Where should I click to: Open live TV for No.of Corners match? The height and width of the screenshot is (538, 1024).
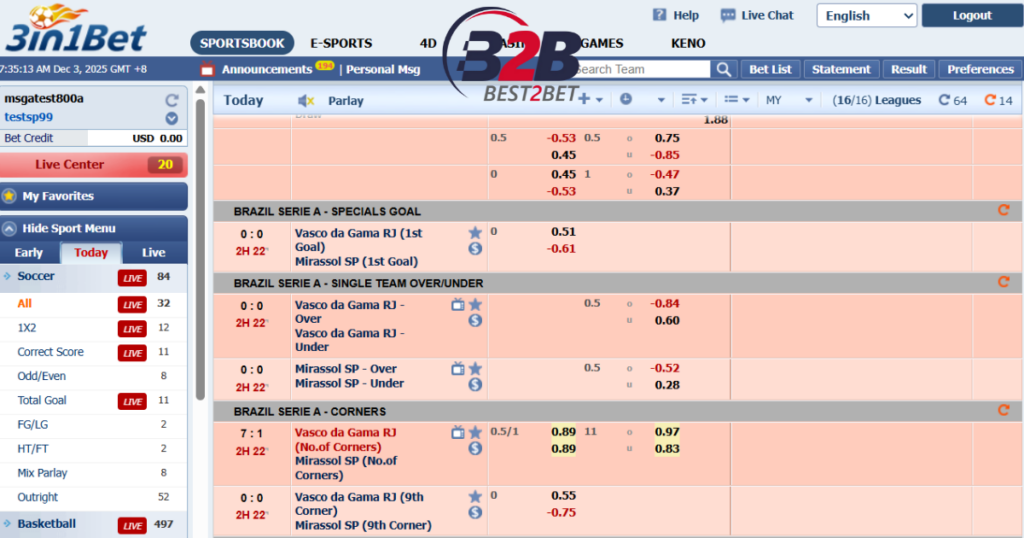[458, 432]
